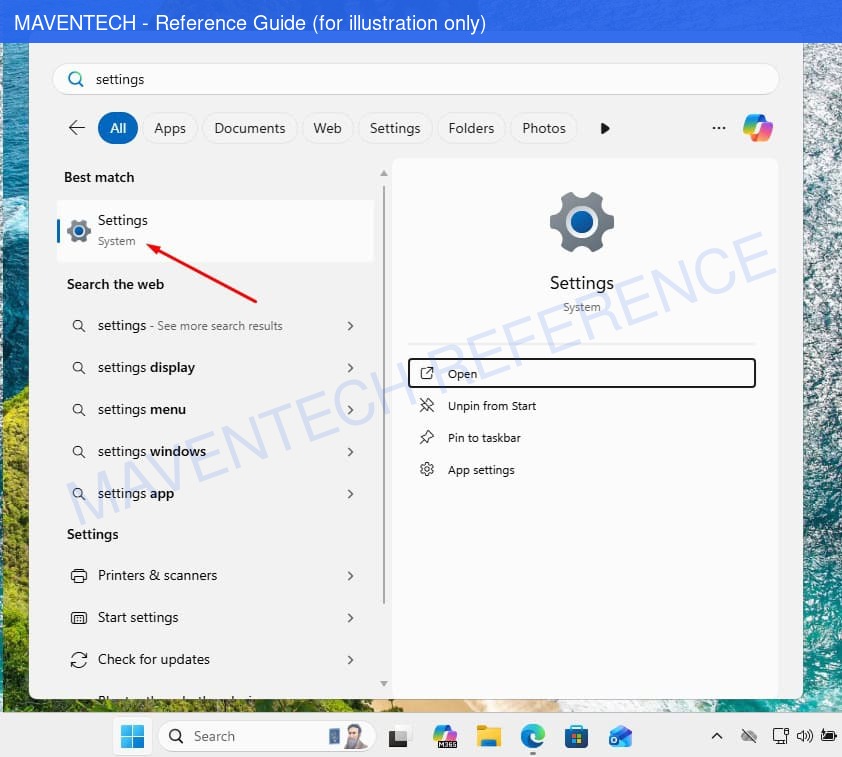Image resolution: width=842 pixels, height=757 pixels.
Task: Open File Explorer from taskbar
Action: (x=489, y=736)
